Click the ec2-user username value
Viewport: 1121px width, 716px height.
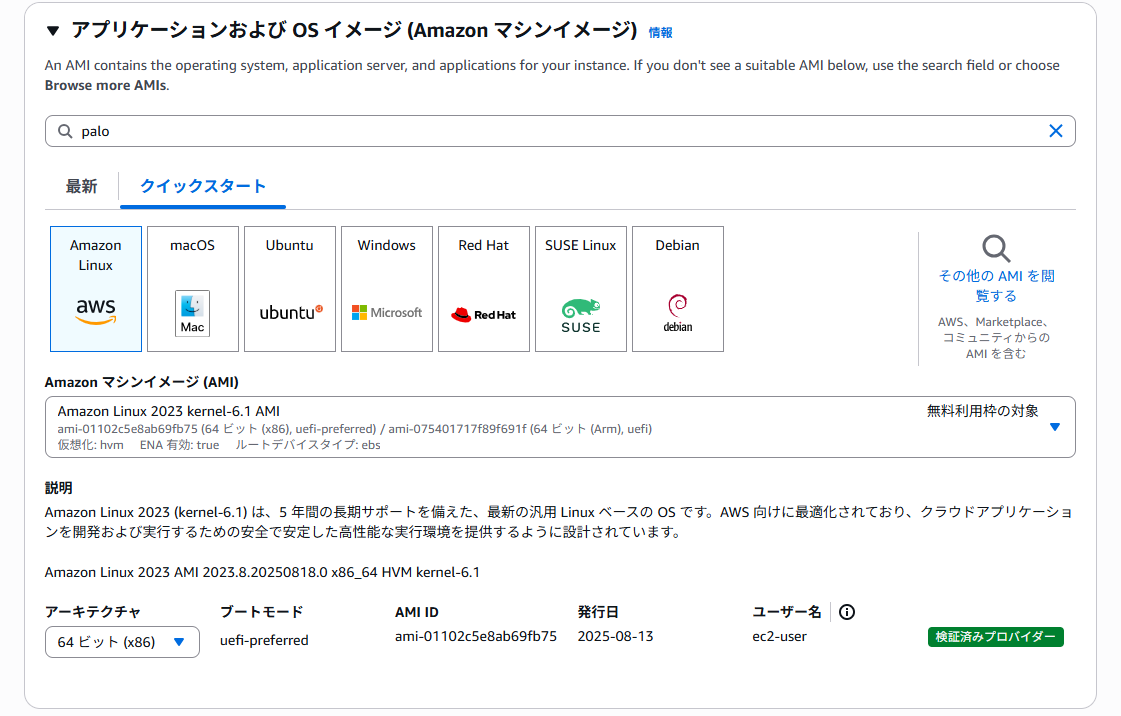[x=779, y=636]
